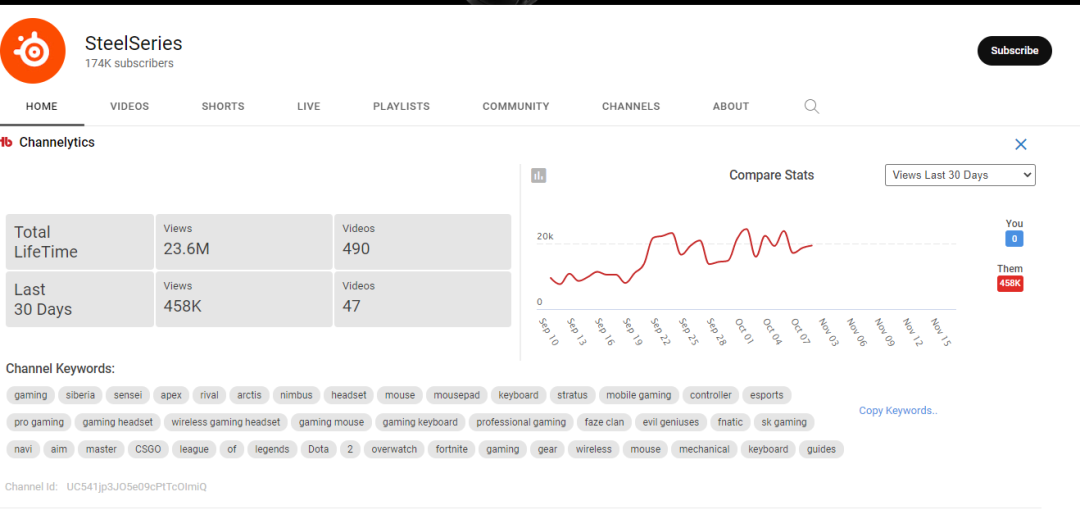Open the channel search magnifier icon
This screenshot has width=1080, height=510.
[x=812, y=106]
